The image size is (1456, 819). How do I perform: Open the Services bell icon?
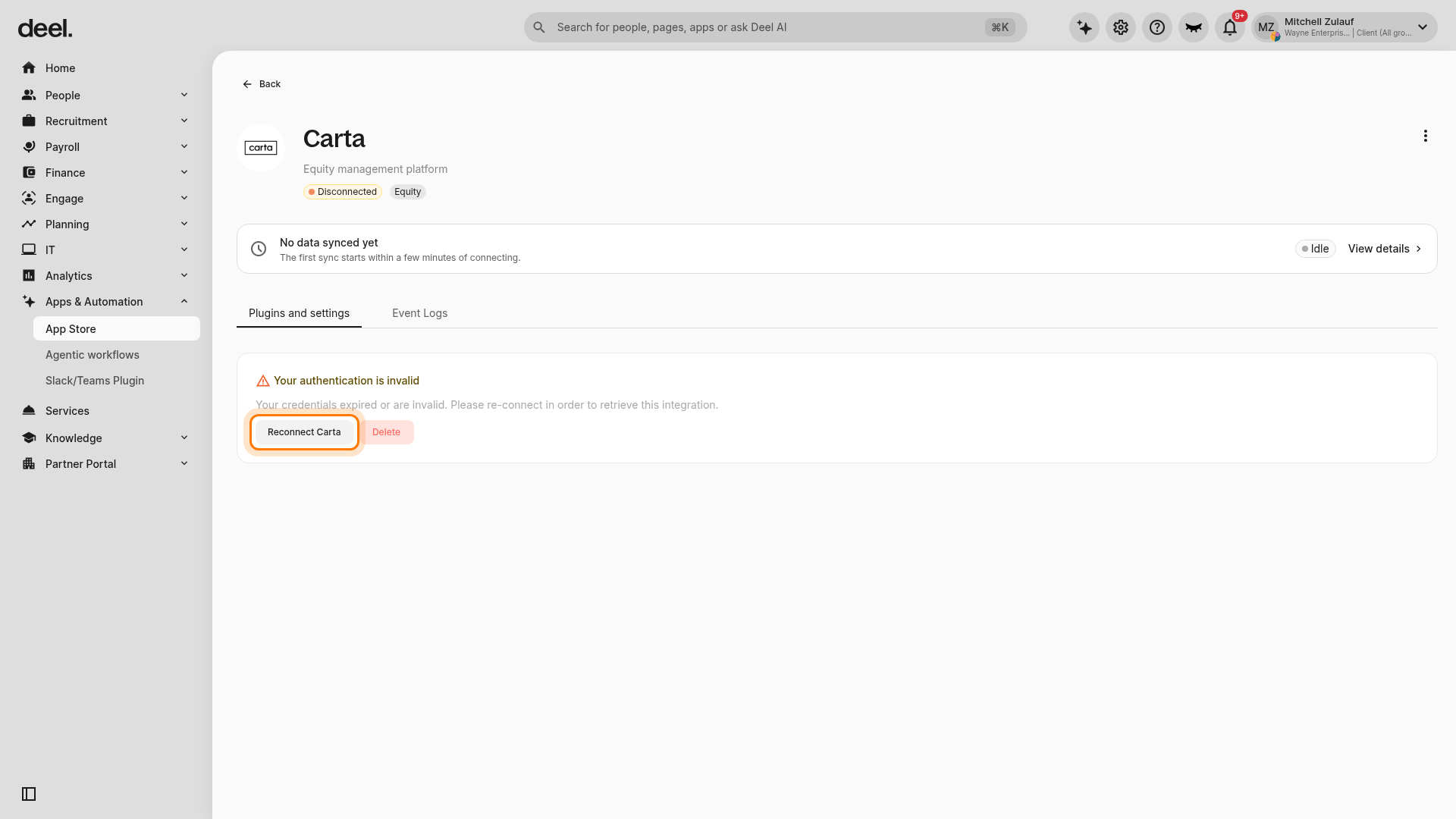29,411
